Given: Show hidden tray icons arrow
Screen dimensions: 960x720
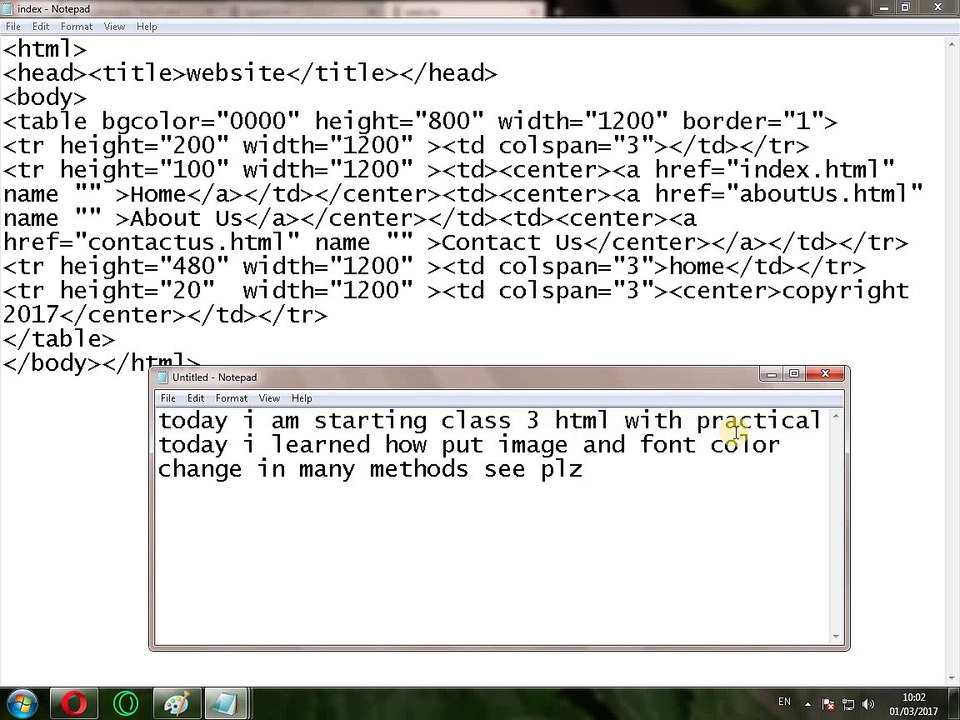Looking at the screenshot, I should tap(808, 704).
